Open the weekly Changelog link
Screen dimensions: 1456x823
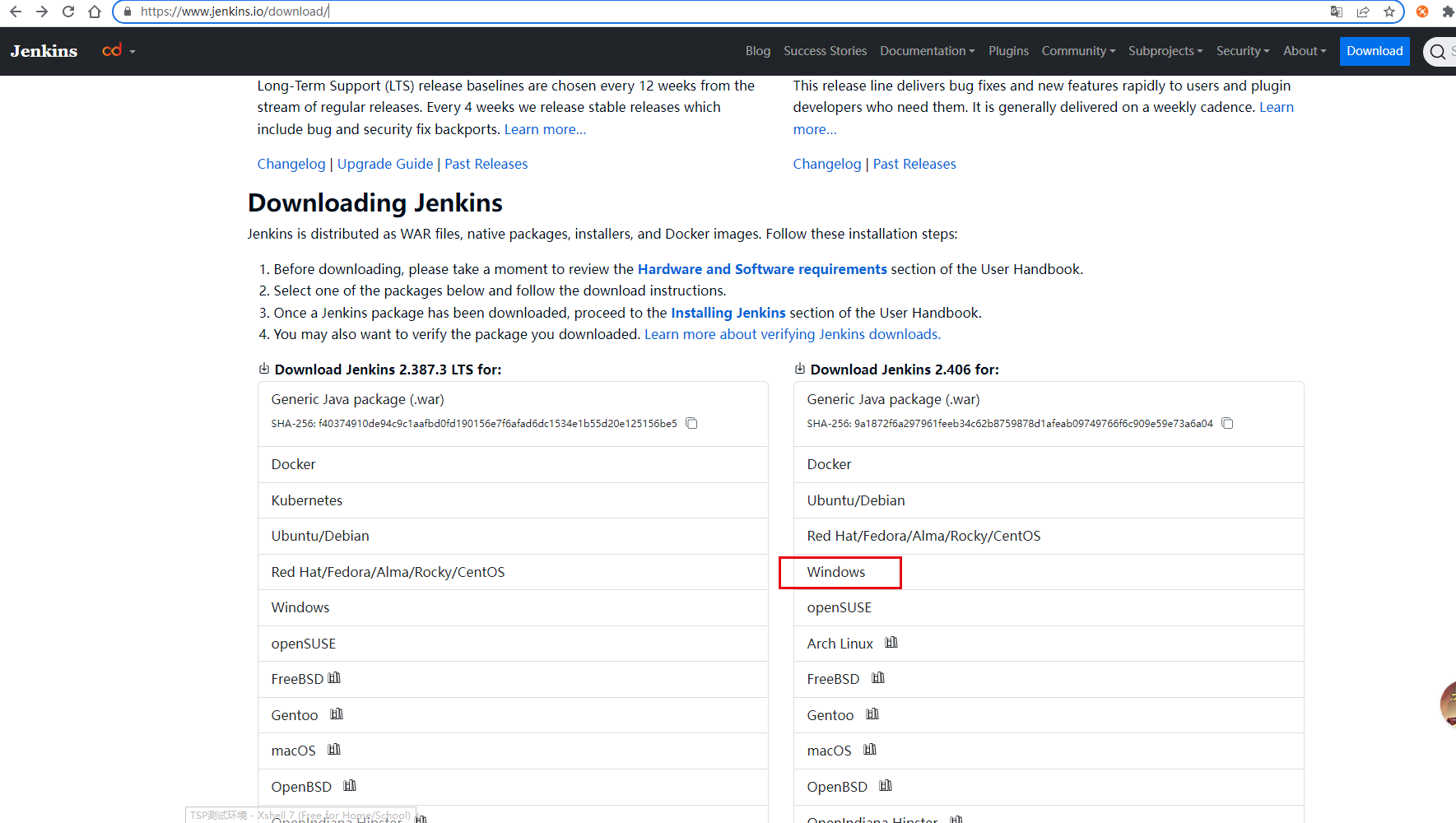click(827, 164)
